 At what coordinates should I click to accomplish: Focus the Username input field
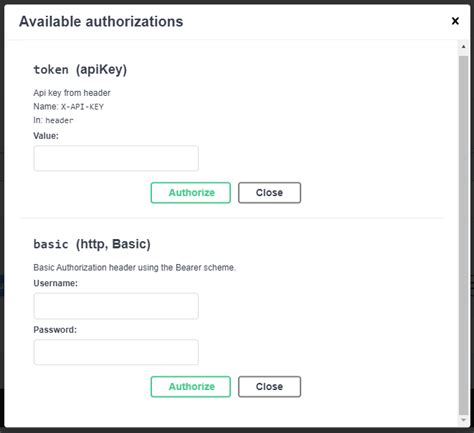[116, 306]
